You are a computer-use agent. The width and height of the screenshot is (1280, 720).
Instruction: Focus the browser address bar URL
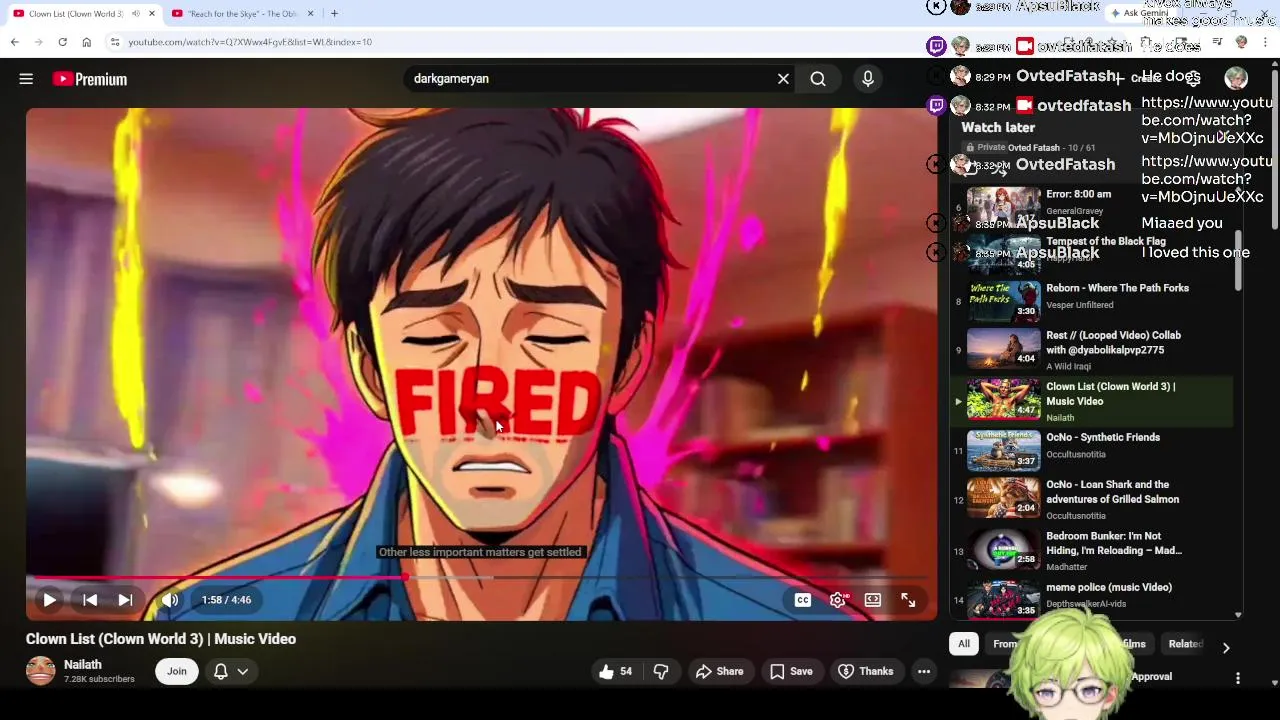click(520, 42)
